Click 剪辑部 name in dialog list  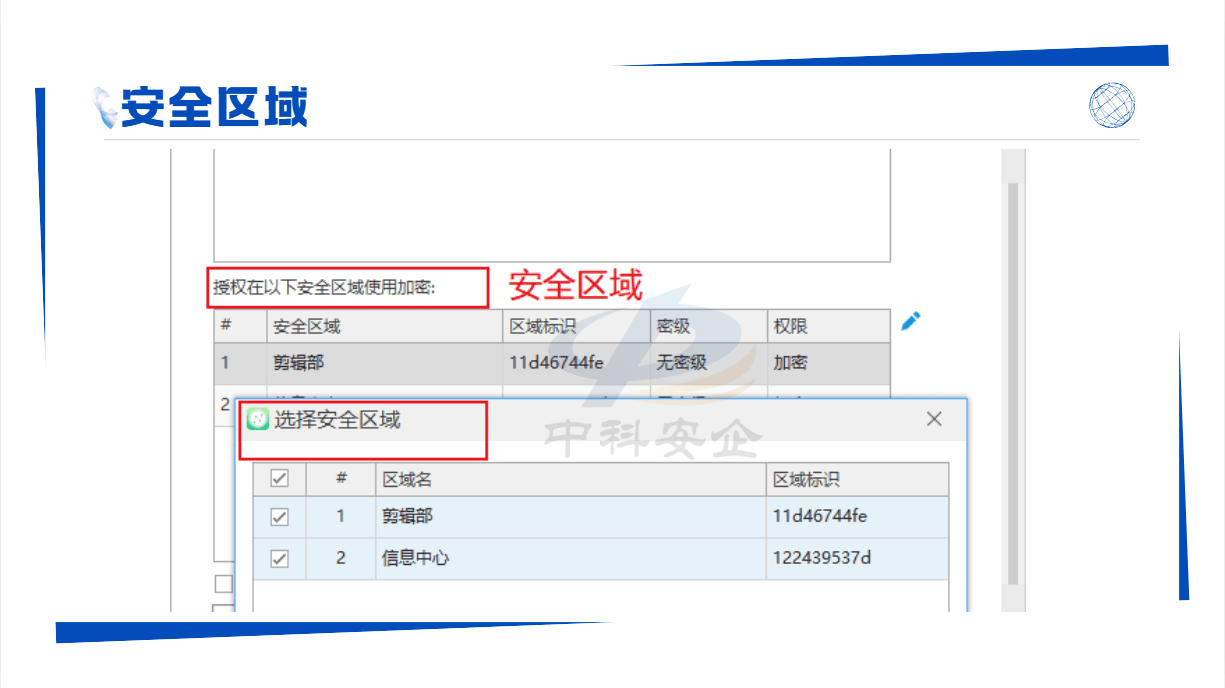pos(407,516)
